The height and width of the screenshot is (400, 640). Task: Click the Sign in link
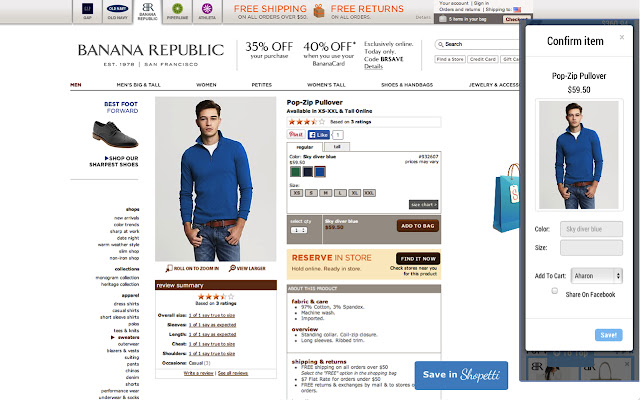click(481, 3)
